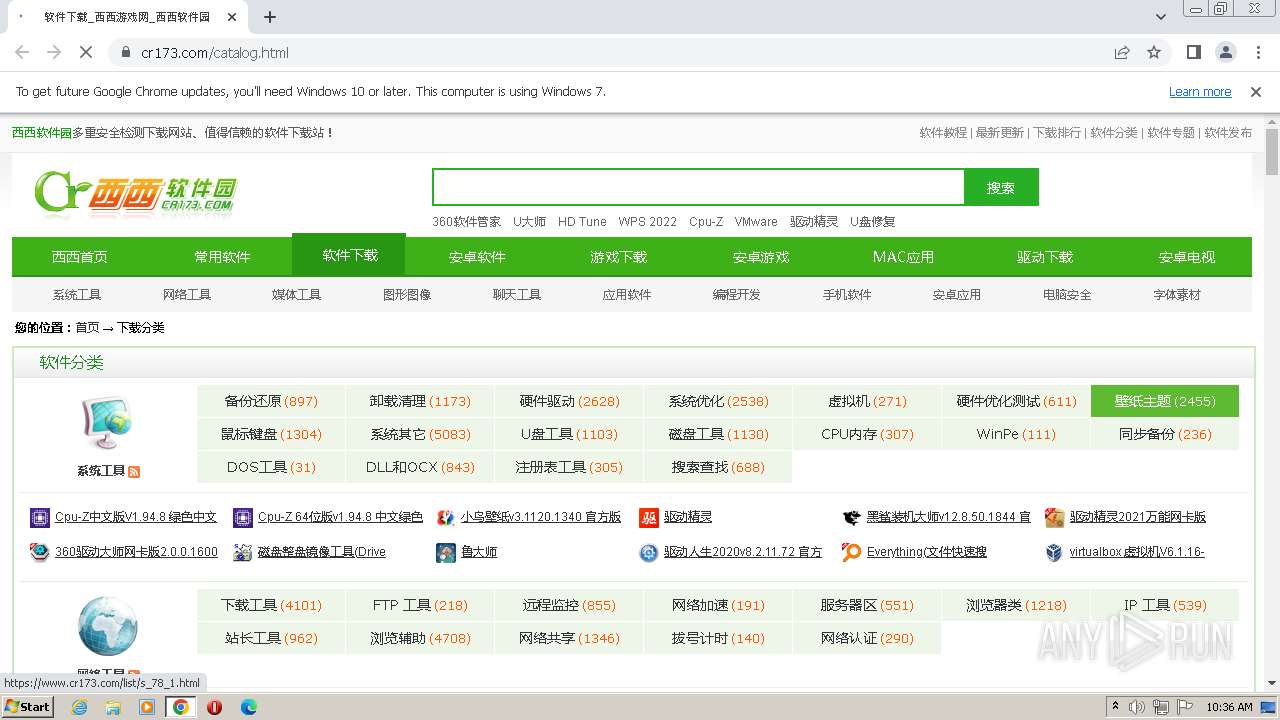Image resolution: width=1280 pixels, height=720 pixels.
Task: Open 下载排行 in top links
Action: [1057, 133]
